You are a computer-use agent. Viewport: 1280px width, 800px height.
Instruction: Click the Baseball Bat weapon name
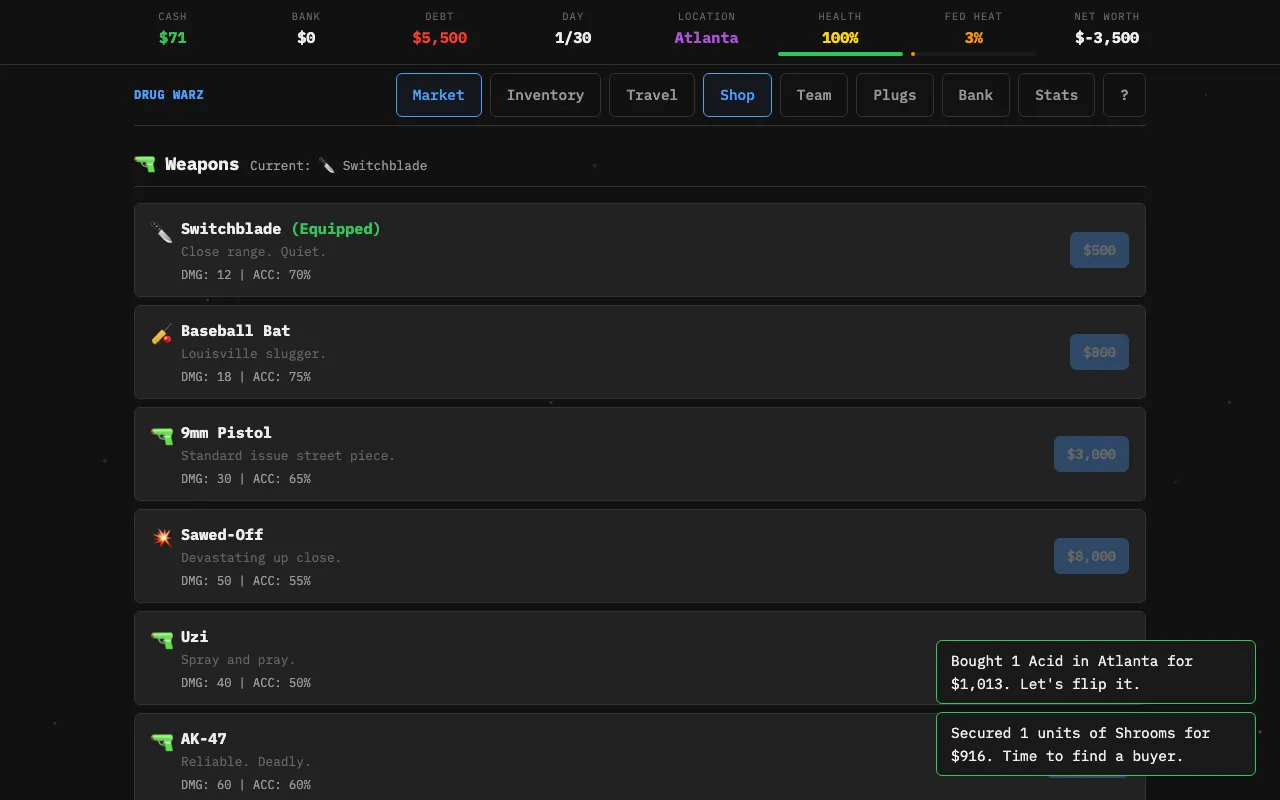click(236, 331)
